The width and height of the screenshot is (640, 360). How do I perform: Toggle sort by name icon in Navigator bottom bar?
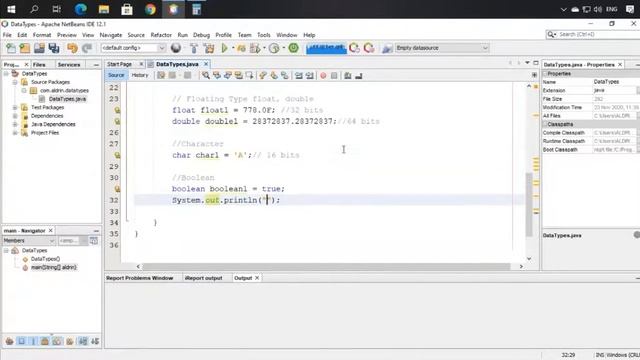click(83, 342)
